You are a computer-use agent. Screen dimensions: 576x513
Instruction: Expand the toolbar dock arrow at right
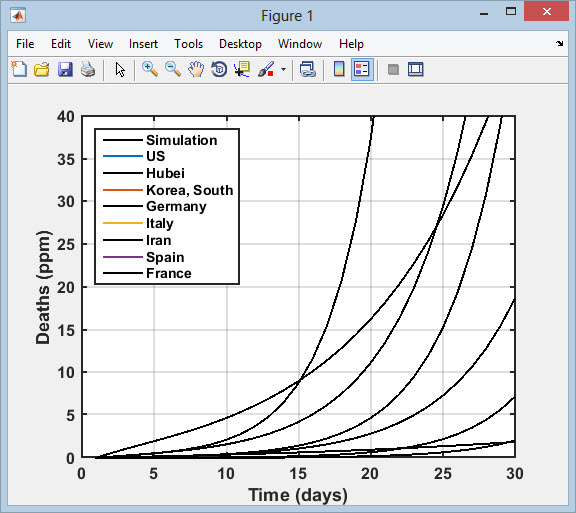[559, 44]
